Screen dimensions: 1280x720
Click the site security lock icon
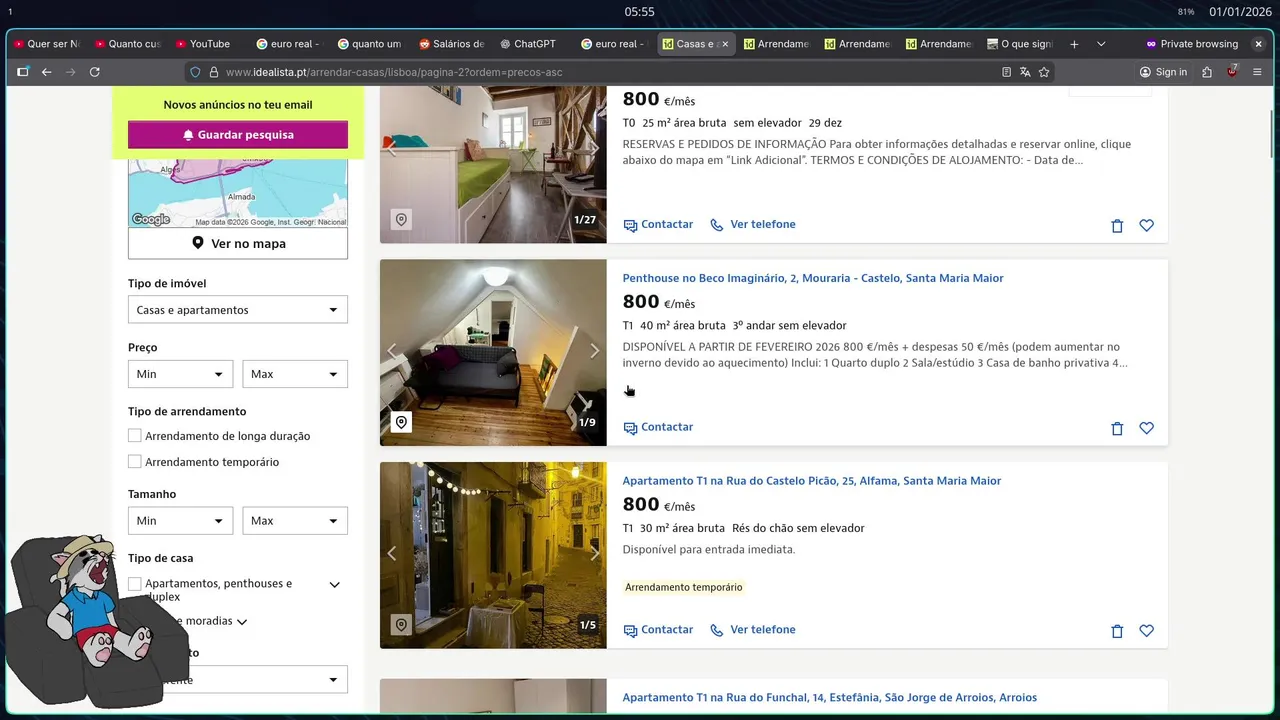(212, 72)
